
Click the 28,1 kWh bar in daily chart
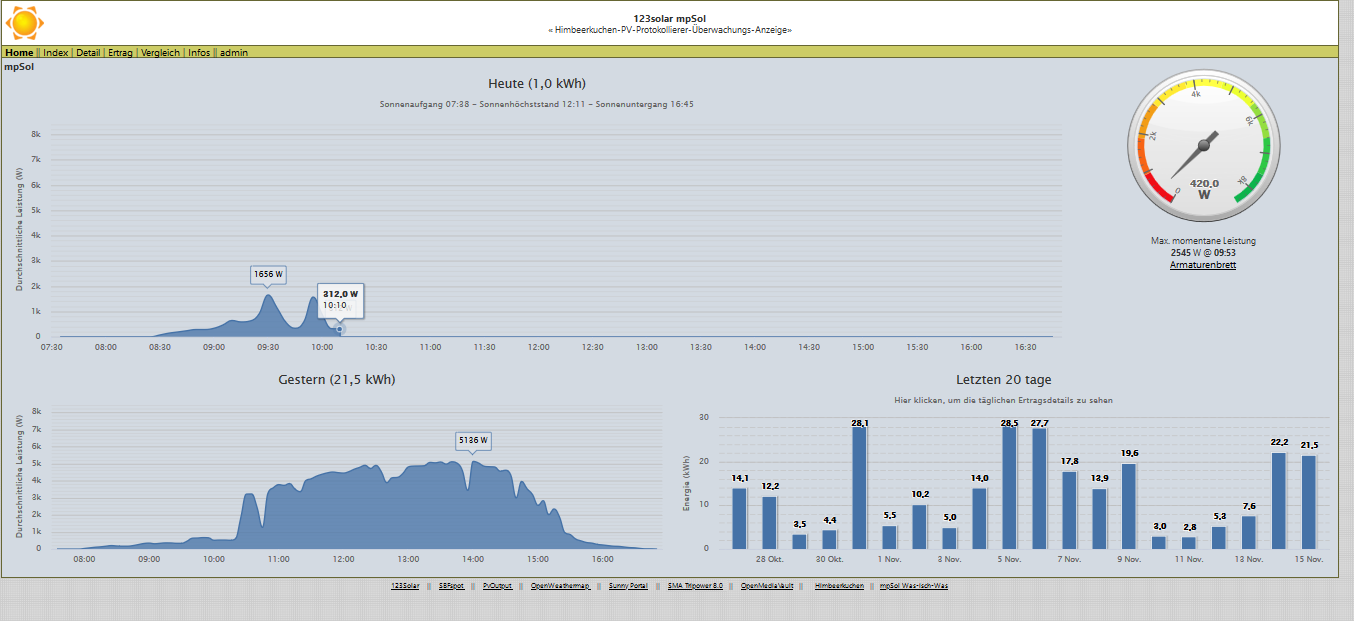(859, 488)
